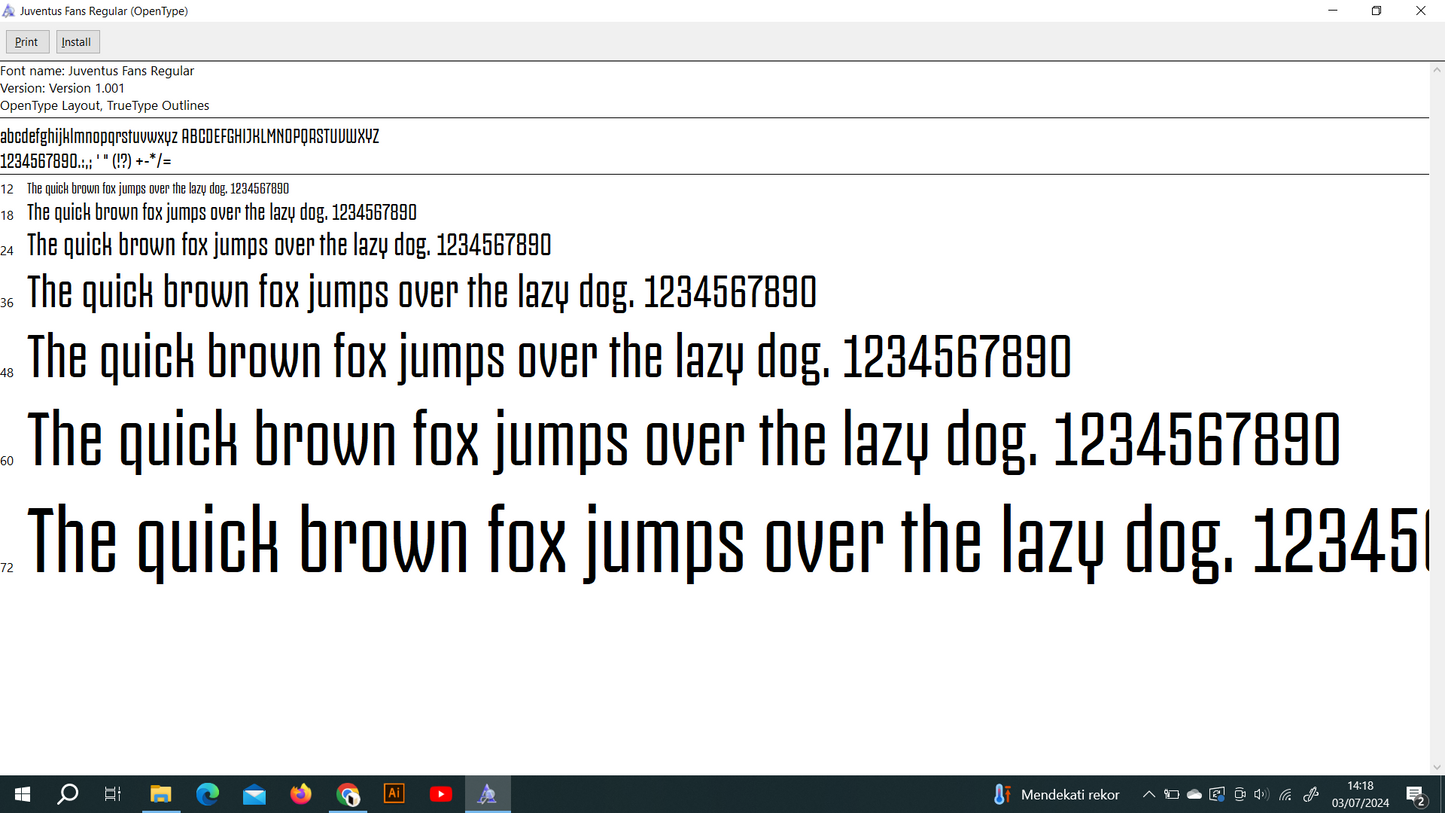
Task: Switch to Google Chrome in taskbar
Action: click(348, 795)
